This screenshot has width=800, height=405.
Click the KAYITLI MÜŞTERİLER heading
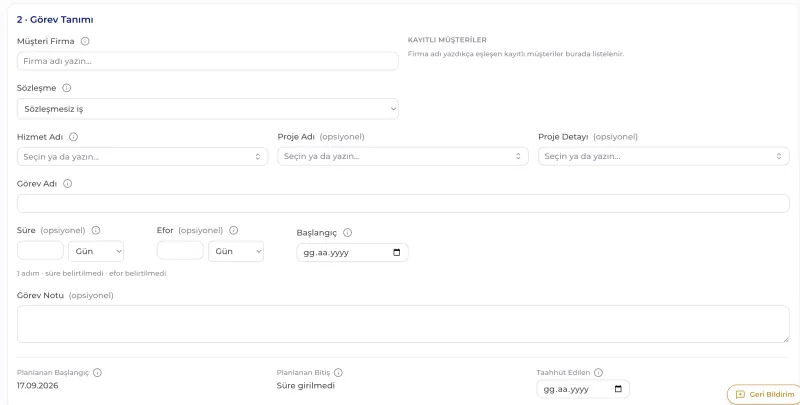tap(447, 40)
